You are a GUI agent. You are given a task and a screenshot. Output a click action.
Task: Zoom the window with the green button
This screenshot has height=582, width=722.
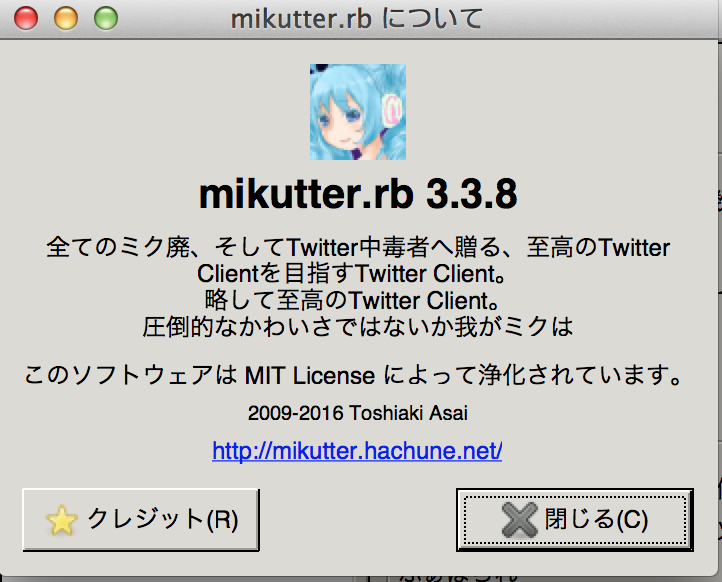pos(106,19)
